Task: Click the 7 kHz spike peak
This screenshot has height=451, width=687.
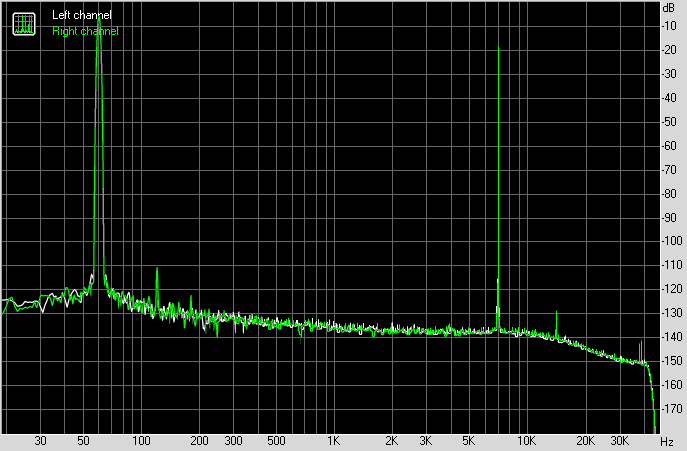Action: point(499,47)
